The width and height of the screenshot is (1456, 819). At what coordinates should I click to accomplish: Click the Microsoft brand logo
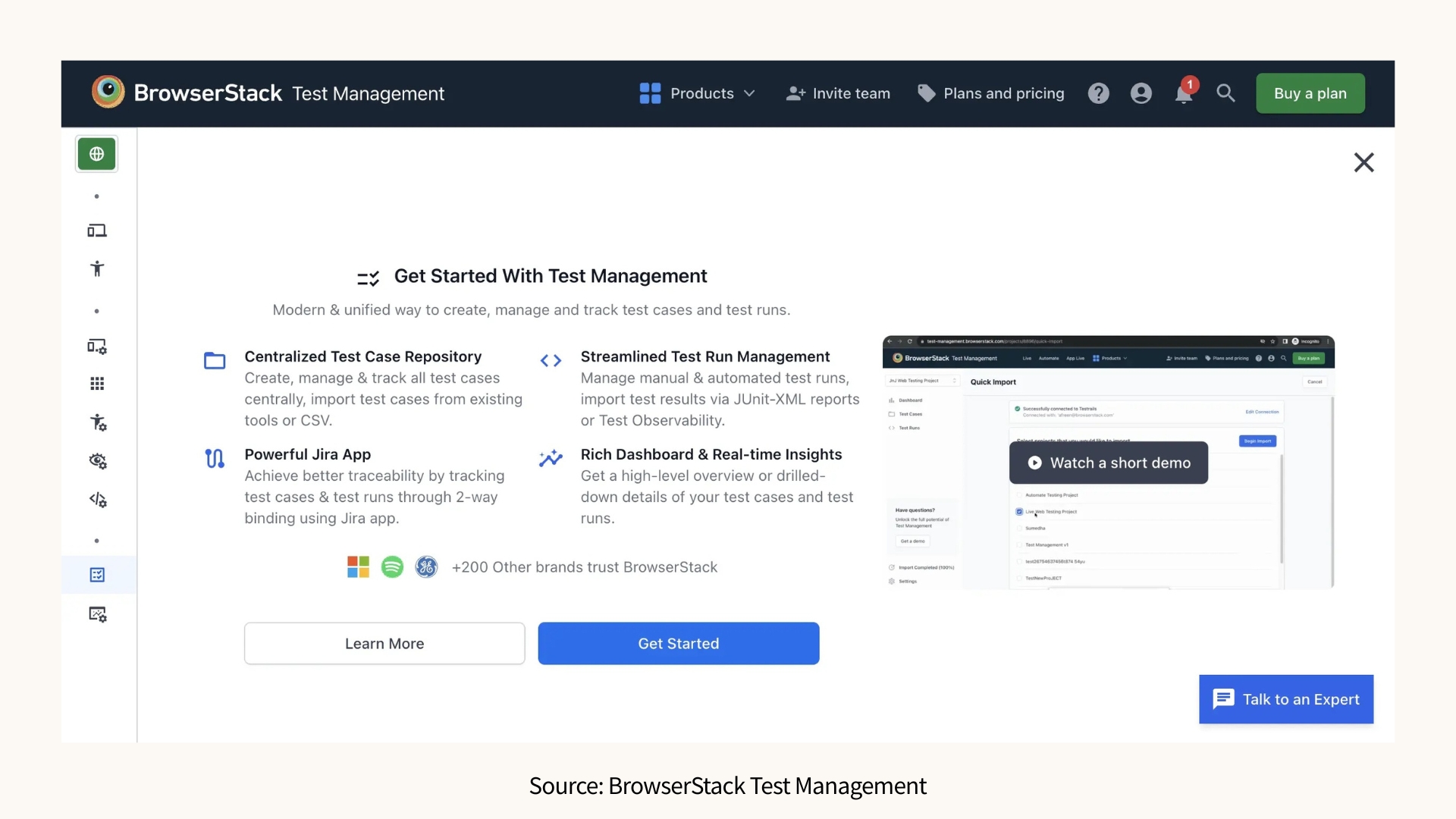tap(358, 566)
